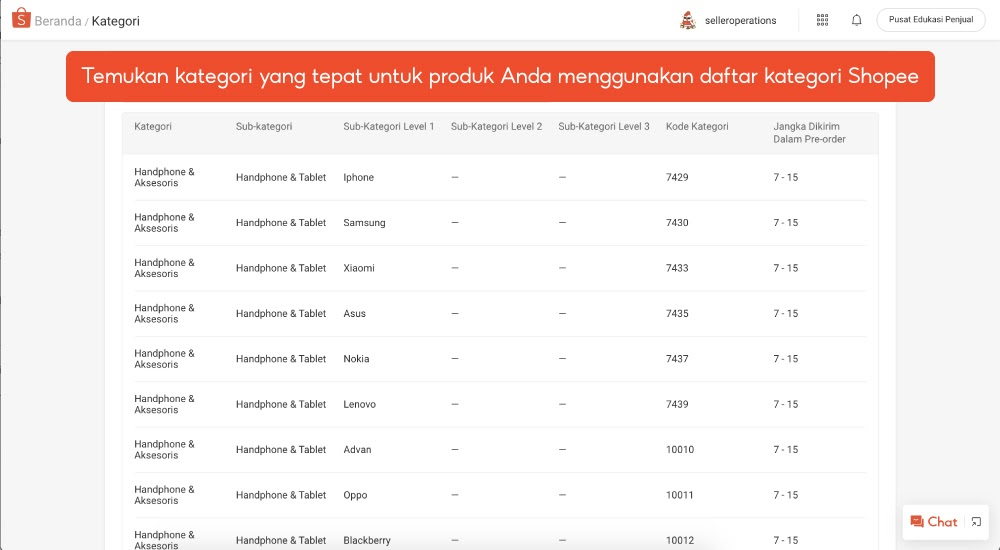Click the orange Temukan kategori banner

pyautogui.click(x=500, y=77)
